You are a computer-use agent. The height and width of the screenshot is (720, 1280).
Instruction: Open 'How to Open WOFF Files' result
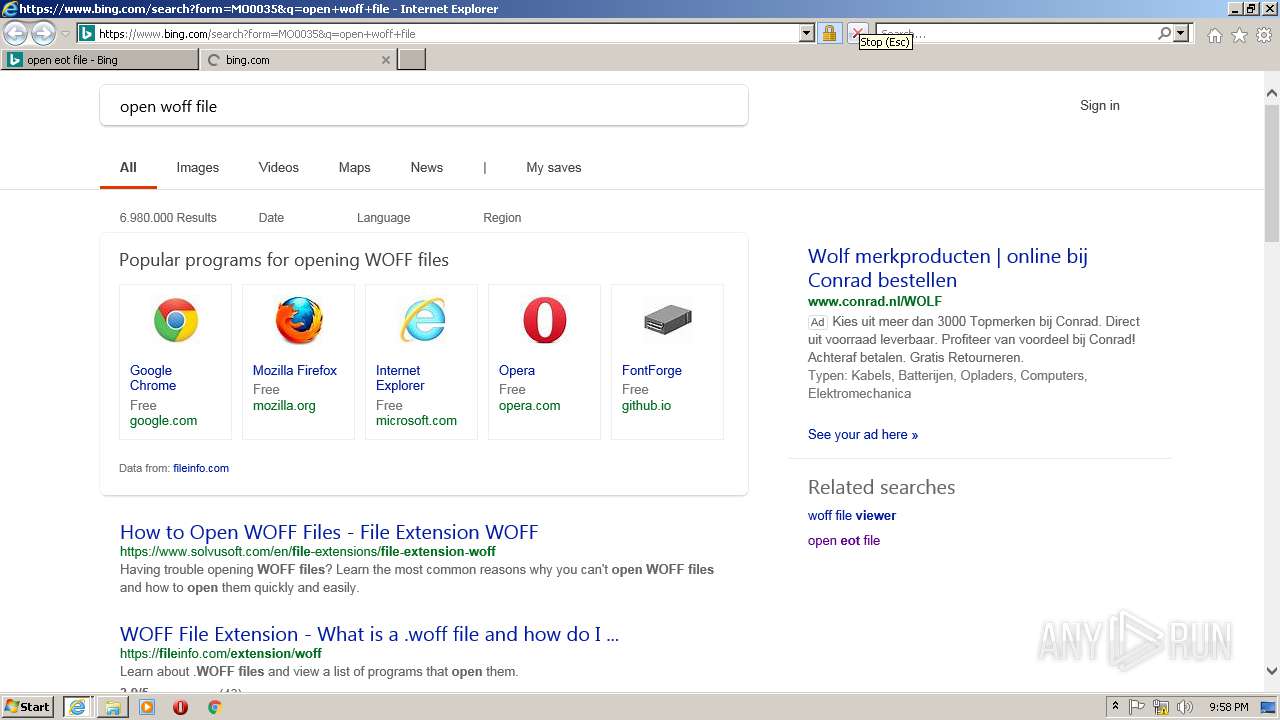pyautogui.click(x=329, y=532)
